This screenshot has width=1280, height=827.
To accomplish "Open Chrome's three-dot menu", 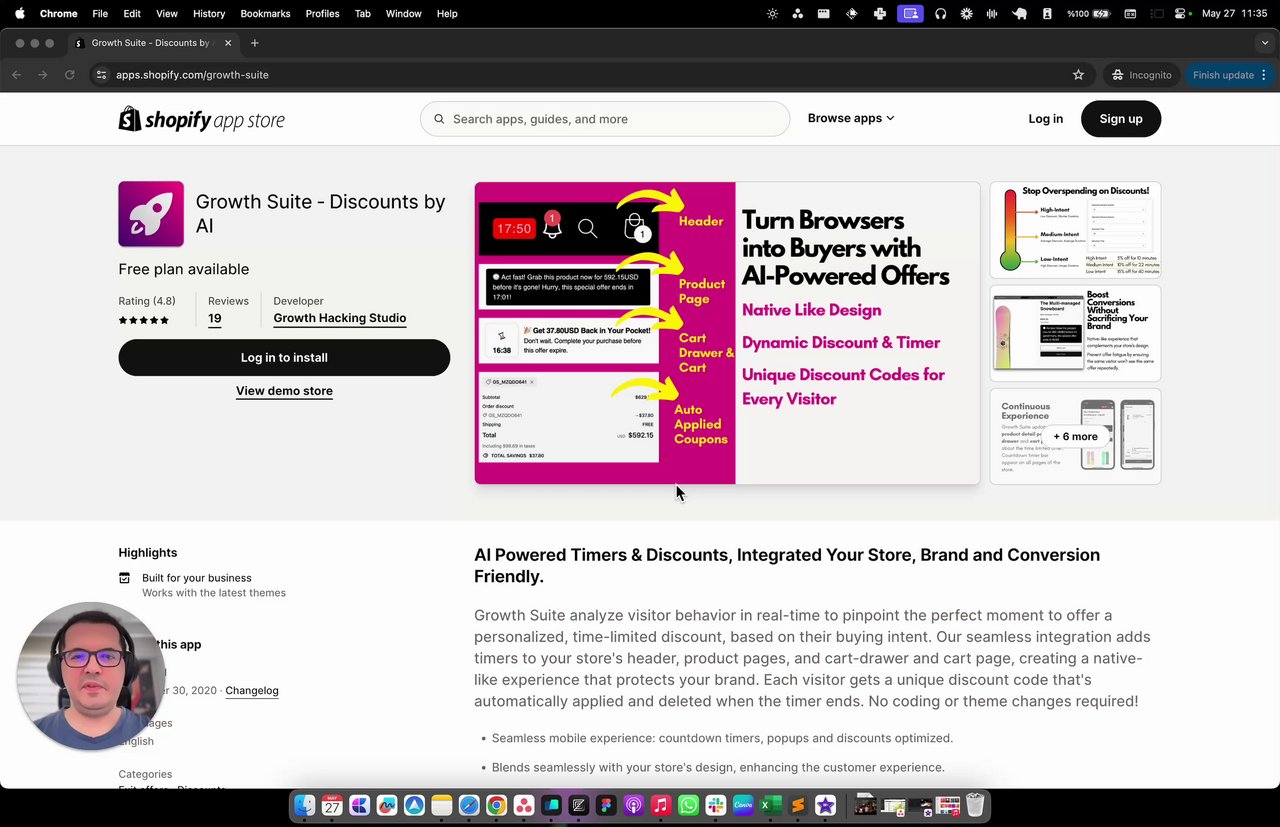I will click(x=1264, y=75).
